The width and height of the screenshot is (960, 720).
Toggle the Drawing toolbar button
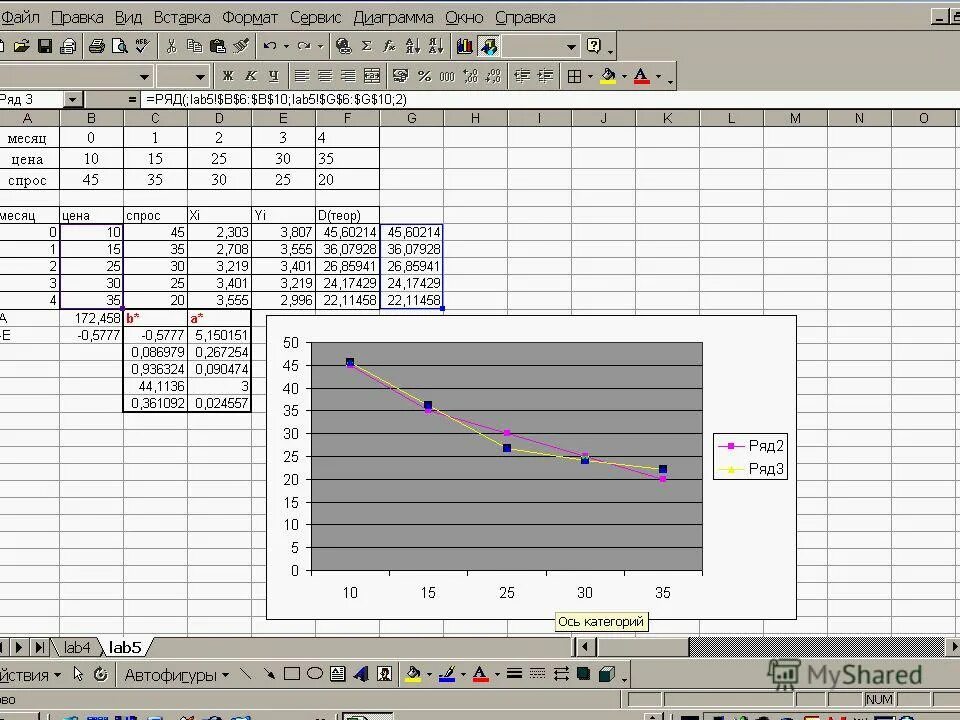click(488, 46)
